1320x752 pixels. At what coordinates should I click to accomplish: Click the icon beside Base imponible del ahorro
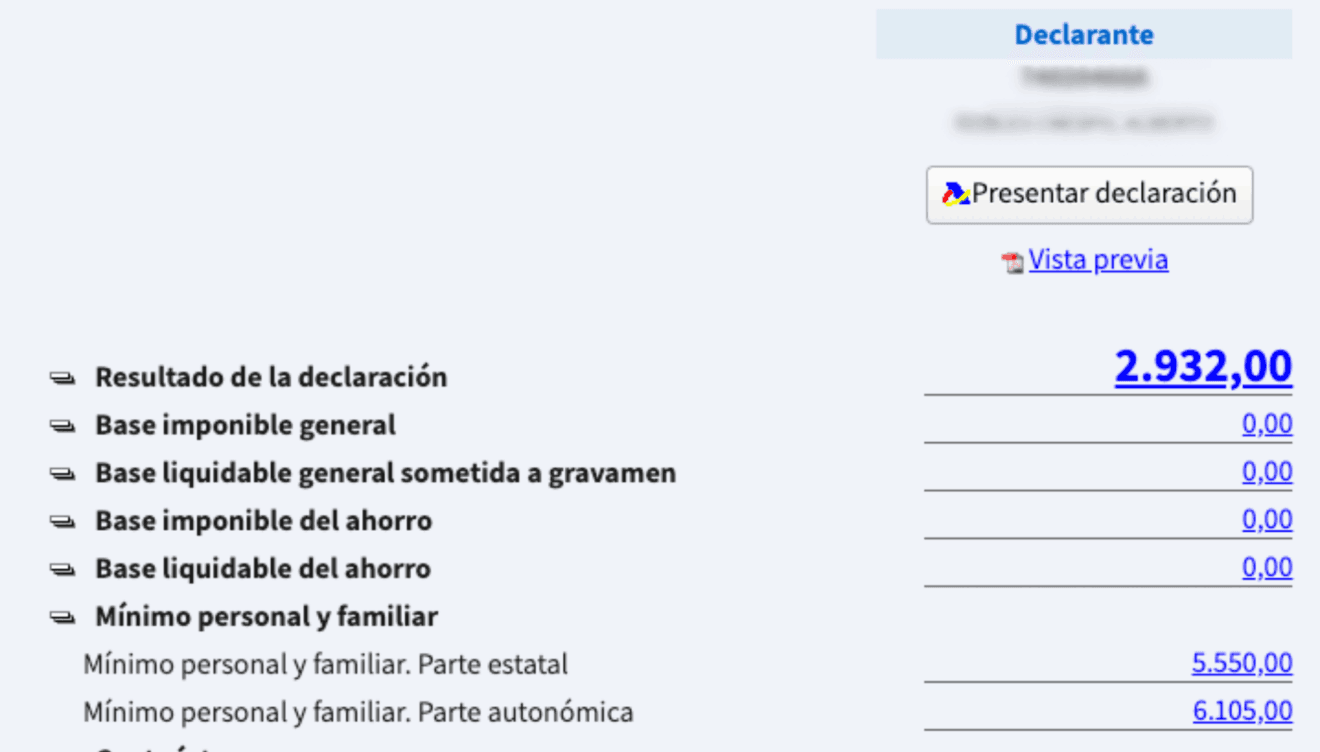point(62,522)
